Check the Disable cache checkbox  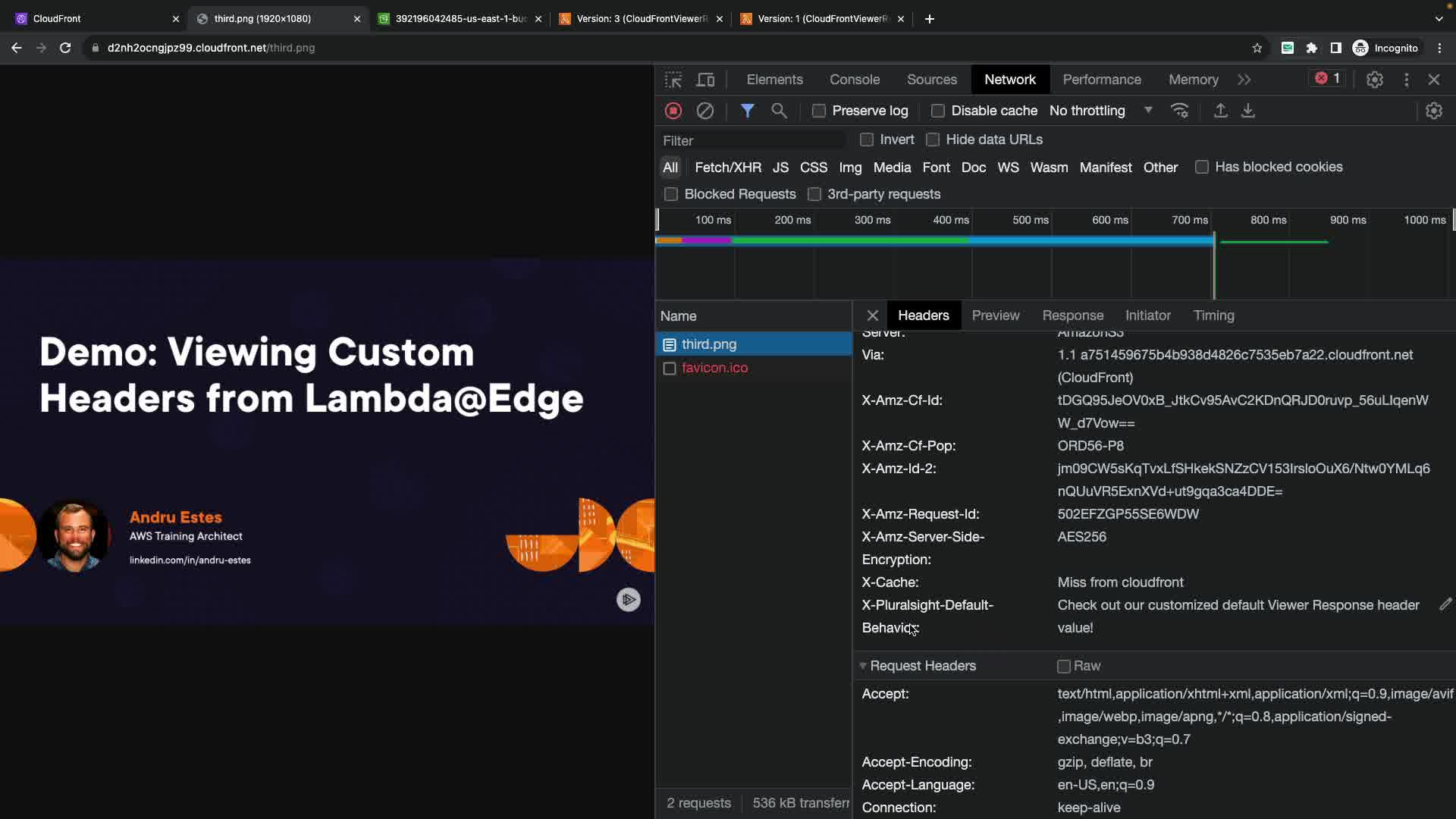tap(937, 111)
